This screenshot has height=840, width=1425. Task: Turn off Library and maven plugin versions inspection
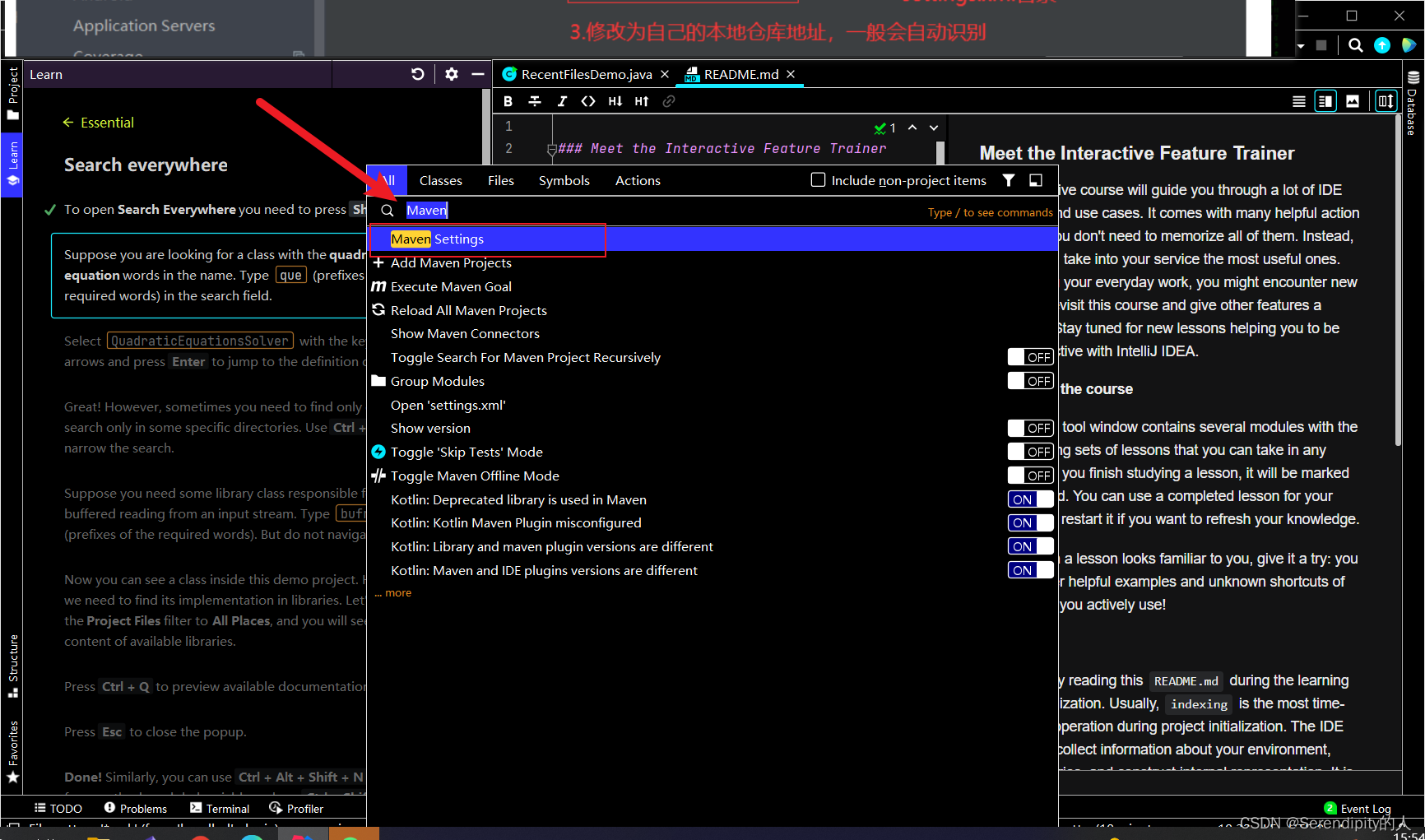tap(1030, 546)
